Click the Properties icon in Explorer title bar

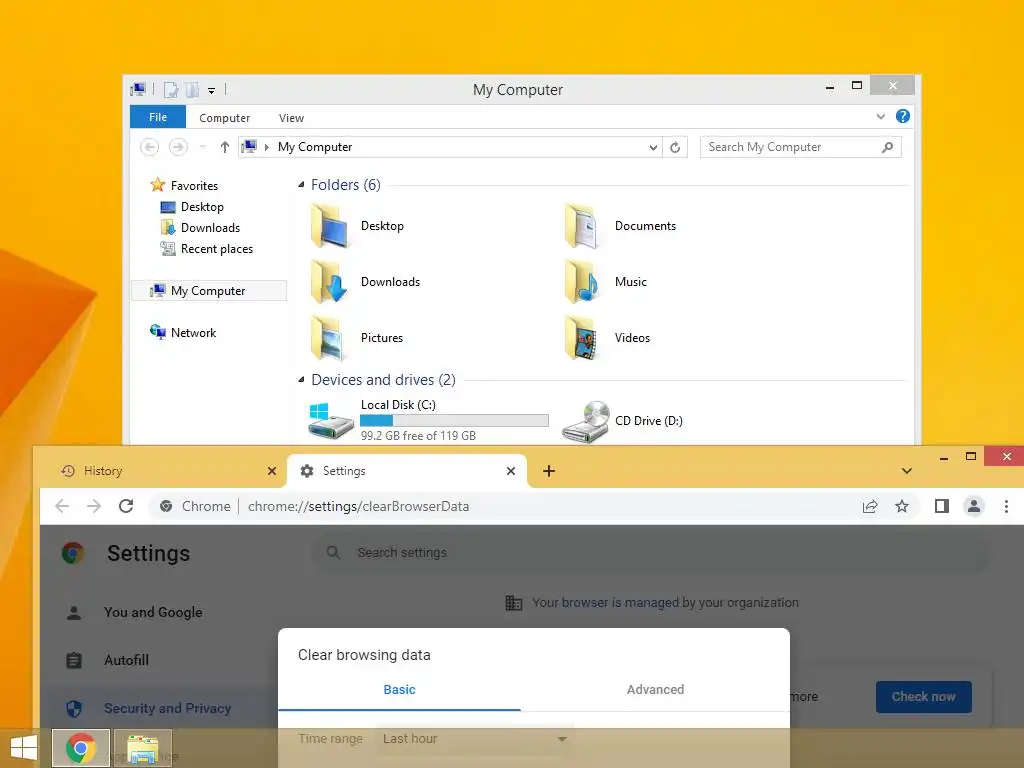(x=170, y=89)
